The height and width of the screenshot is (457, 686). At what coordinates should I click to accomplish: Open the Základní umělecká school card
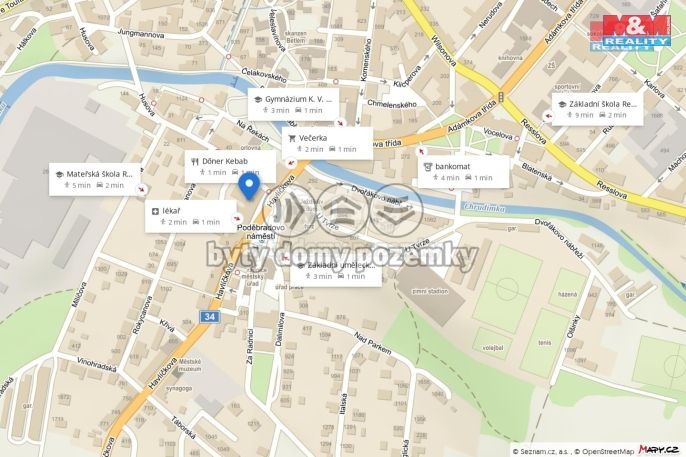336,271
